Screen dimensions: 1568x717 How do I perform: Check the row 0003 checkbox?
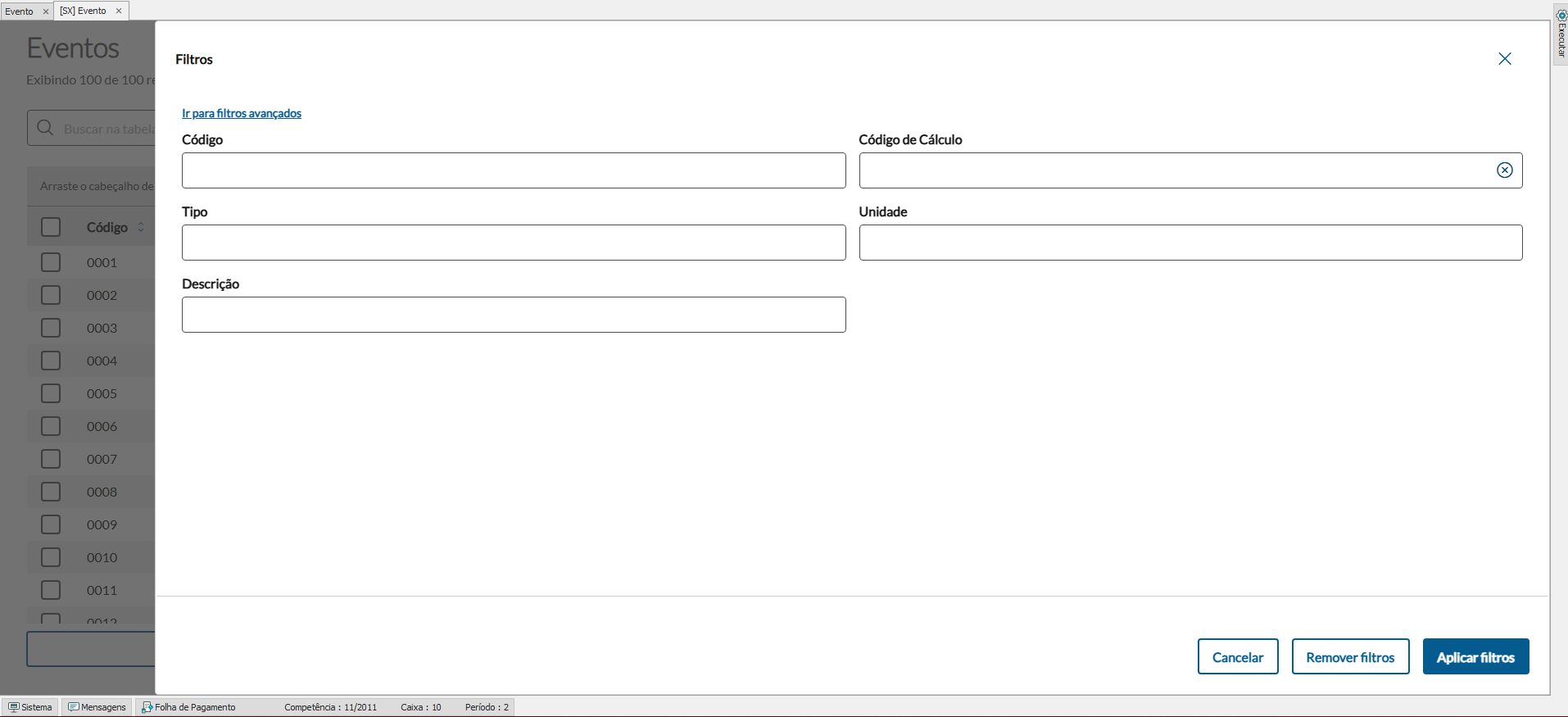point(51,328)
